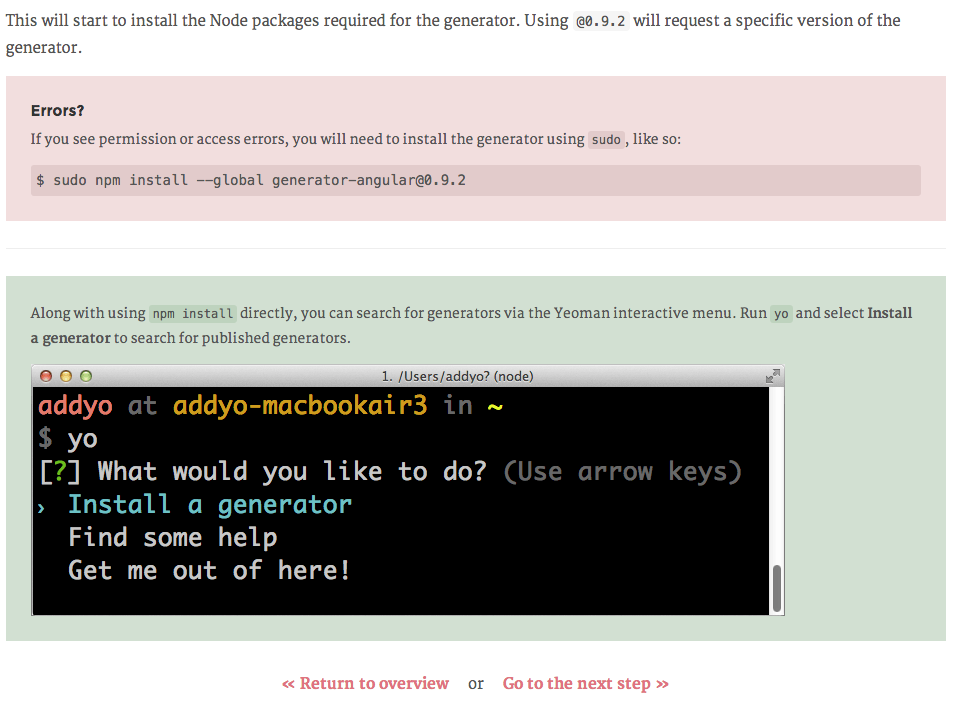Select the 'Find some help' terminal option
957x714 pixels.
[x=173, y=538]
